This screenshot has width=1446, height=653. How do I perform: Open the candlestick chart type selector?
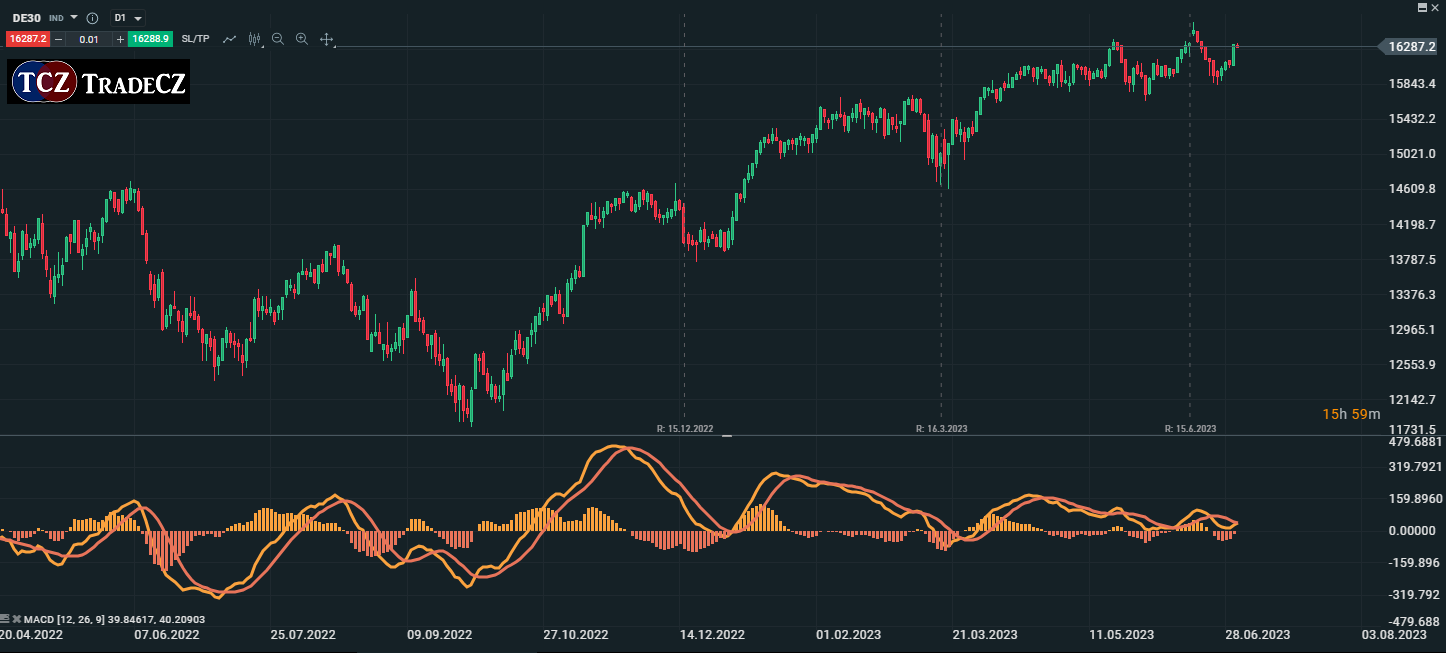coord(255,39)
